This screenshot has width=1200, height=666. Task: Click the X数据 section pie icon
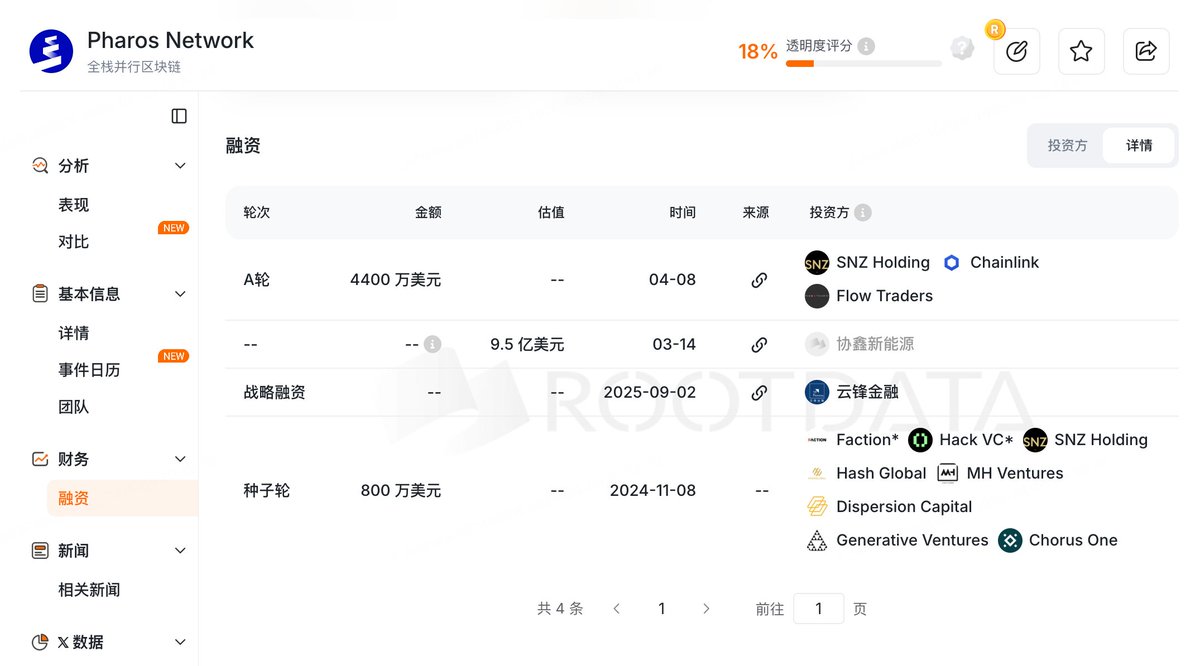point(40,642)
